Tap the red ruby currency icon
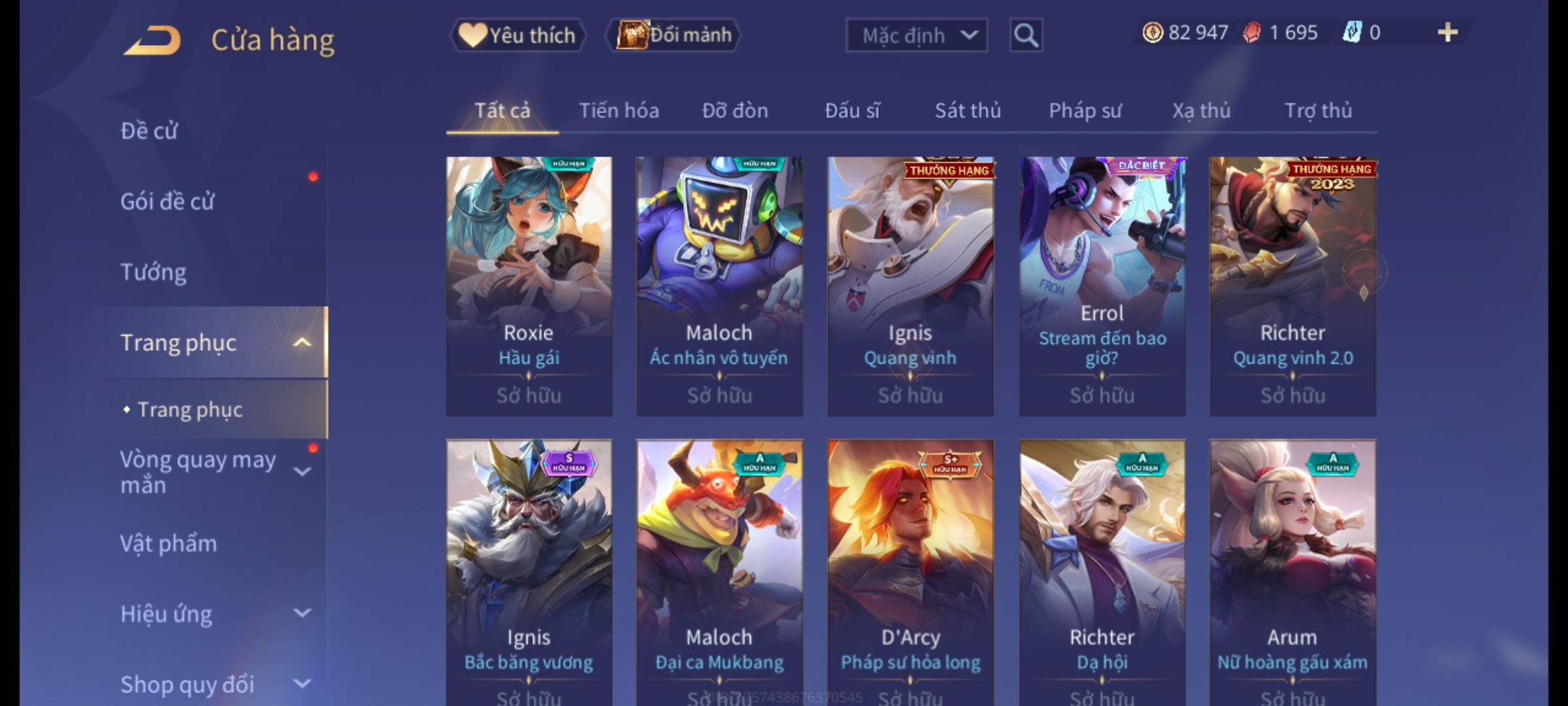 click(1252, 33)
